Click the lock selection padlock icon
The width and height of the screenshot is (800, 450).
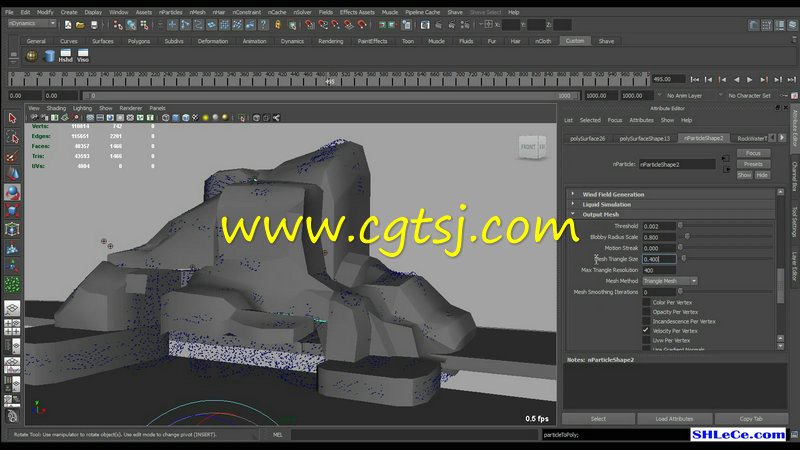[x=278, y=24]
